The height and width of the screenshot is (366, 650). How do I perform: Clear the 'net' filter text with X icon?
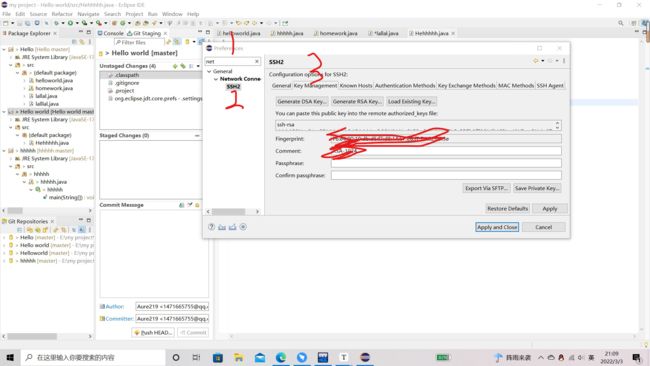pos(257,61)
